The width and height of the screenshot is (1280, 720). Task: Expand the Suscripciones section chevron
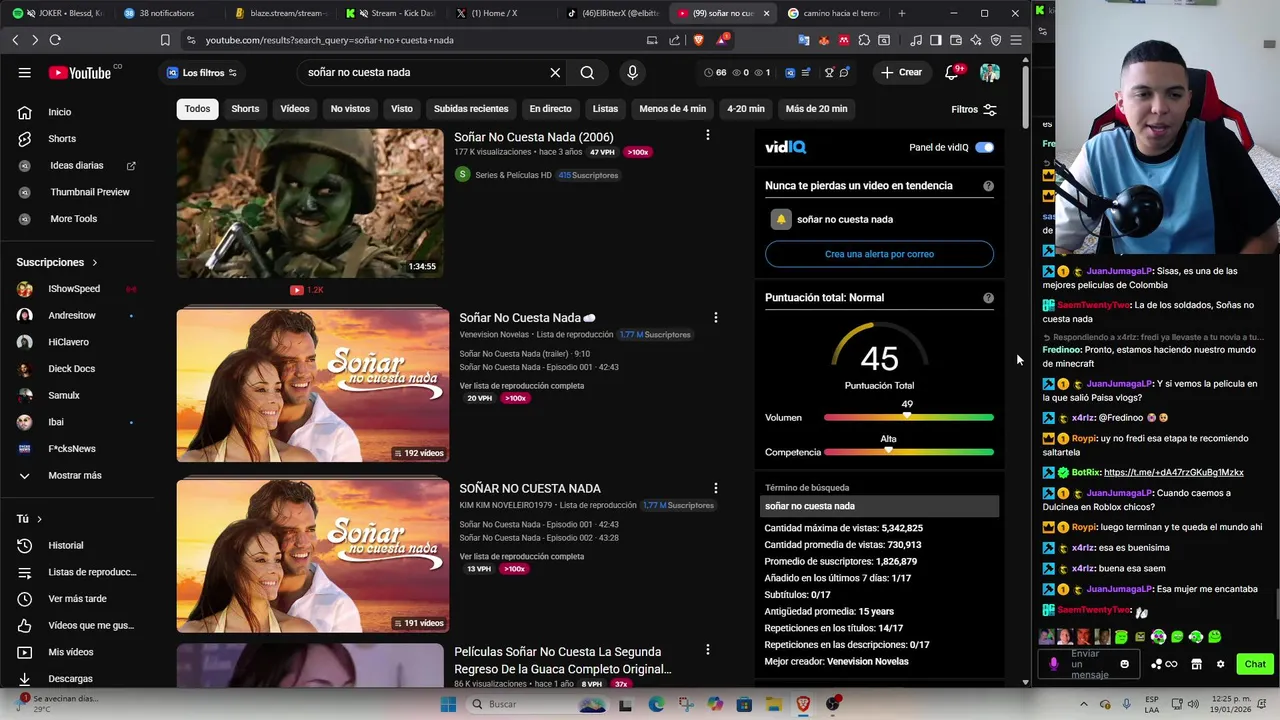click(95, 262)
